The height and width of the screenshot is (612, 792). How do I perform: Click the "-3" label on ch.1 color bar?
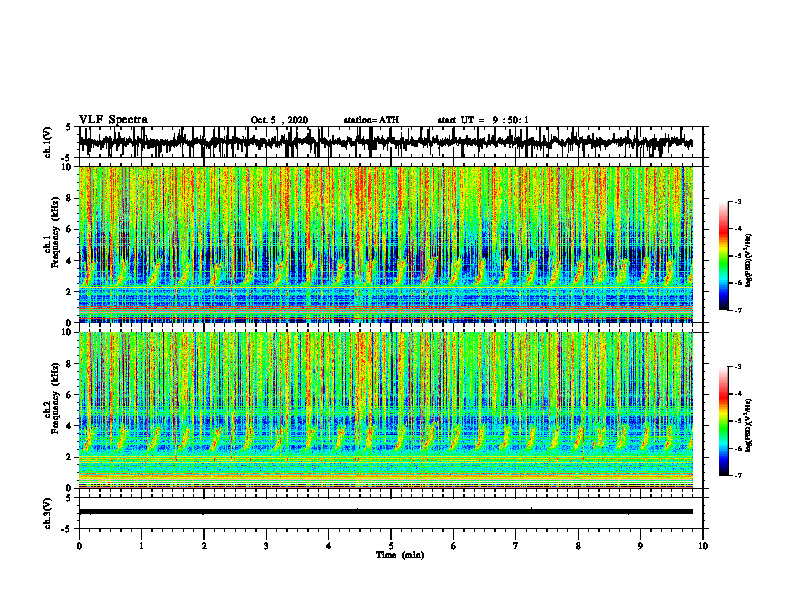coord(737,202)
